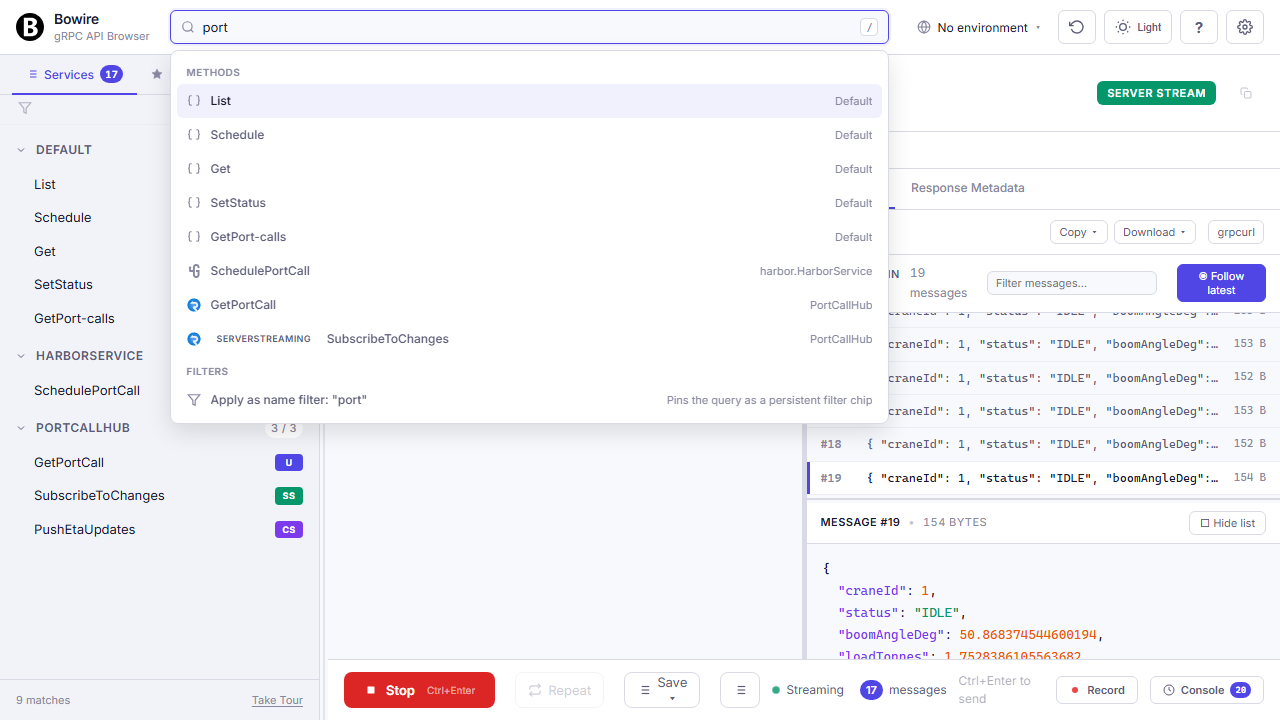Viewport: 1280px width, 720px height.
Task: Click the slash shortcut badge in search
Action: click(869, 27)
